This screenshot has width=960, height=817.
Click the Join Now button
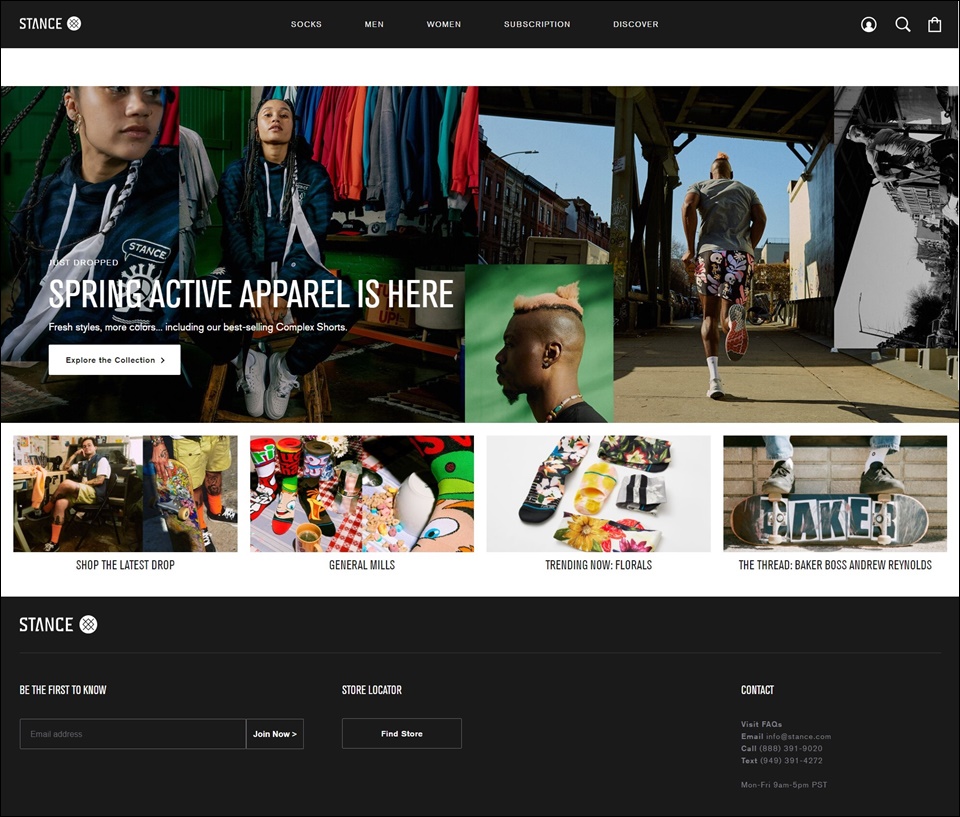click(x=275, y=734)
